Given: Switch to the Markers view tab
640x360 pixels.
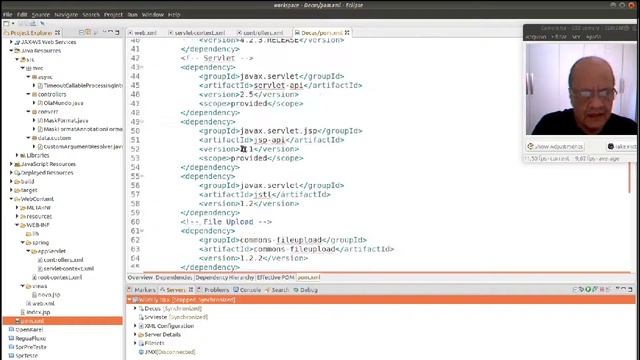Looking at the screenshot, I should [142, 290].
